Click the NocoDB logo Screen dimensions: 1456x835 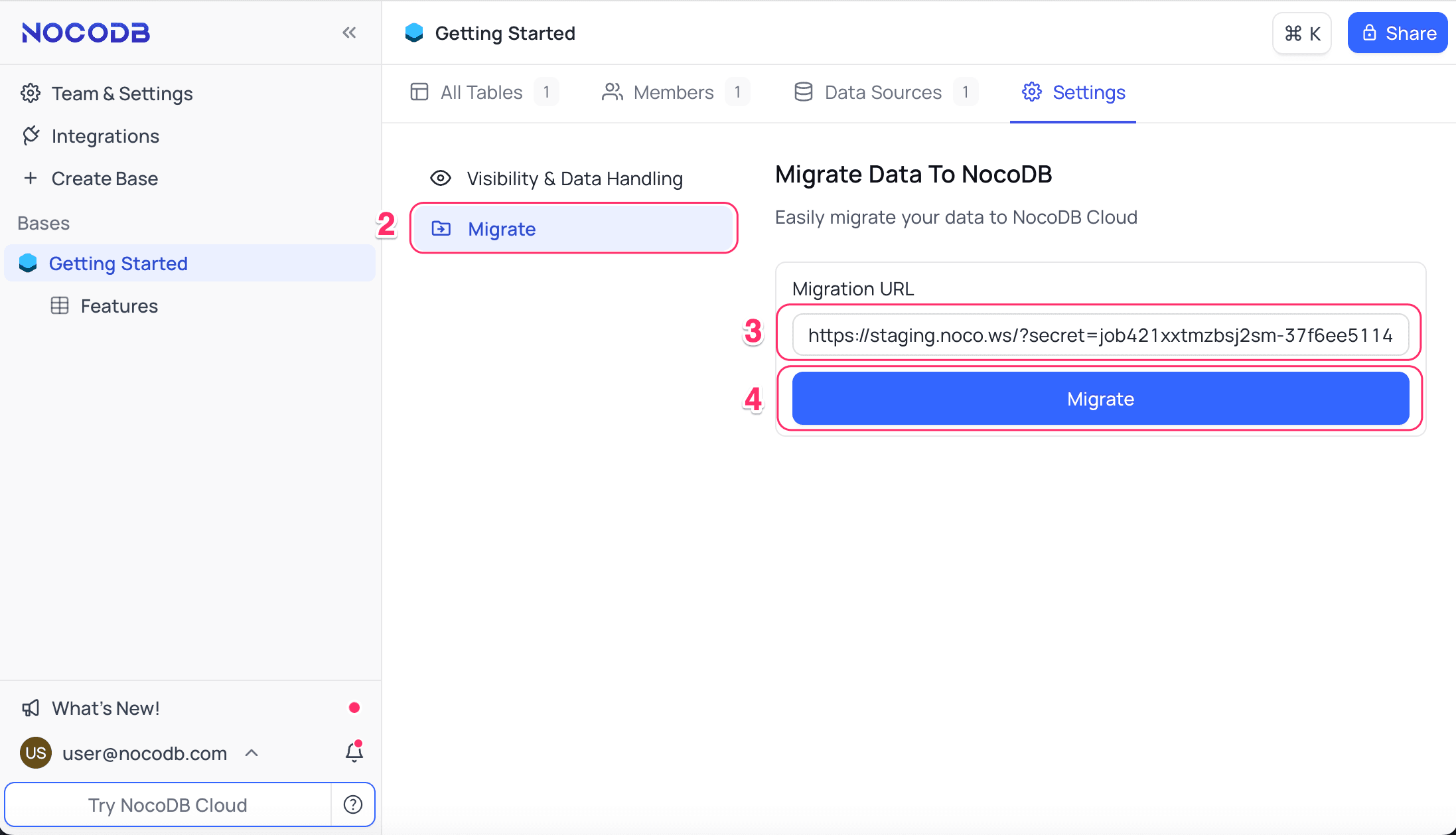click(x=85, y=32)
